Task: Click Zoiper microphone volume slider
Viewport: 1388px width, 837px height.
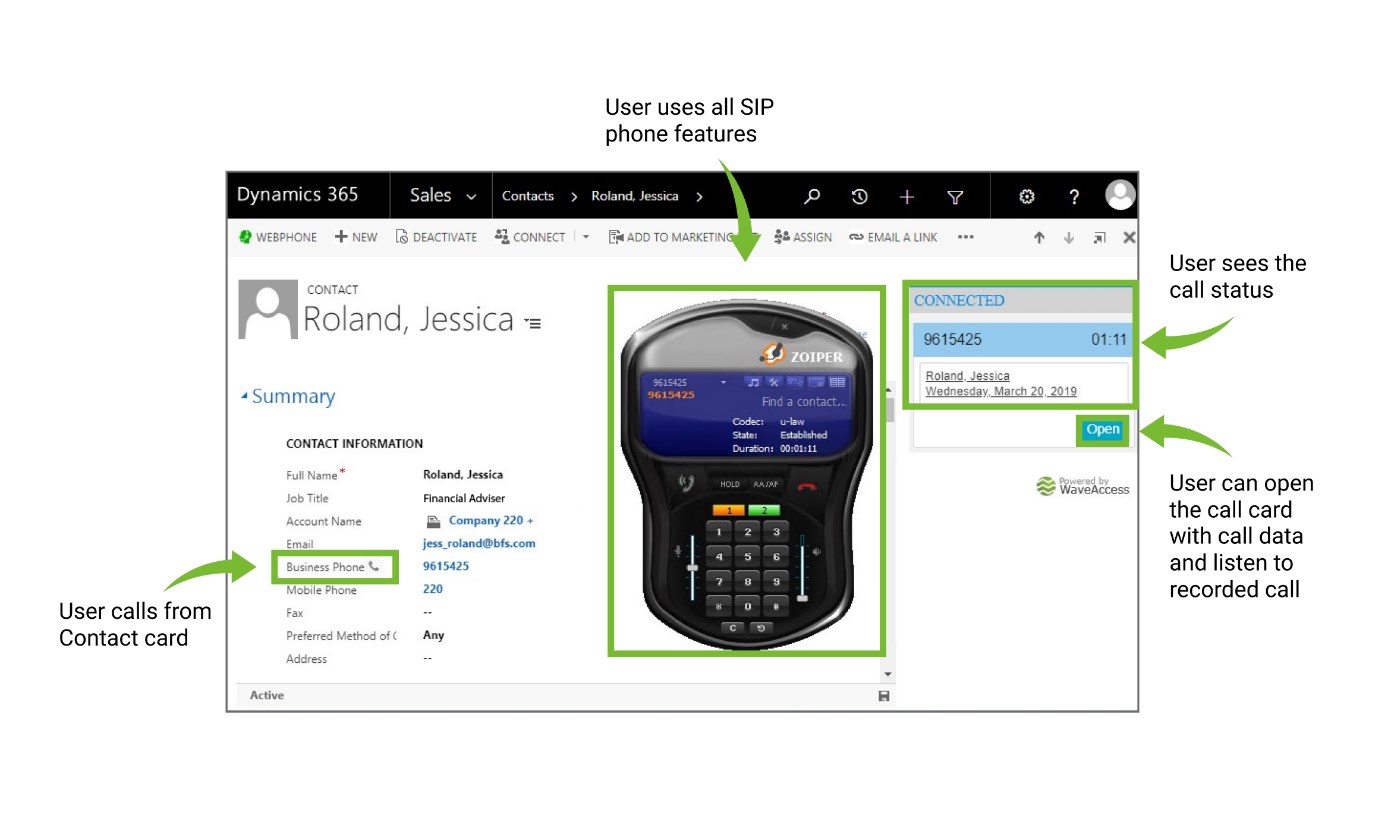Action: [x=691, y=568]
